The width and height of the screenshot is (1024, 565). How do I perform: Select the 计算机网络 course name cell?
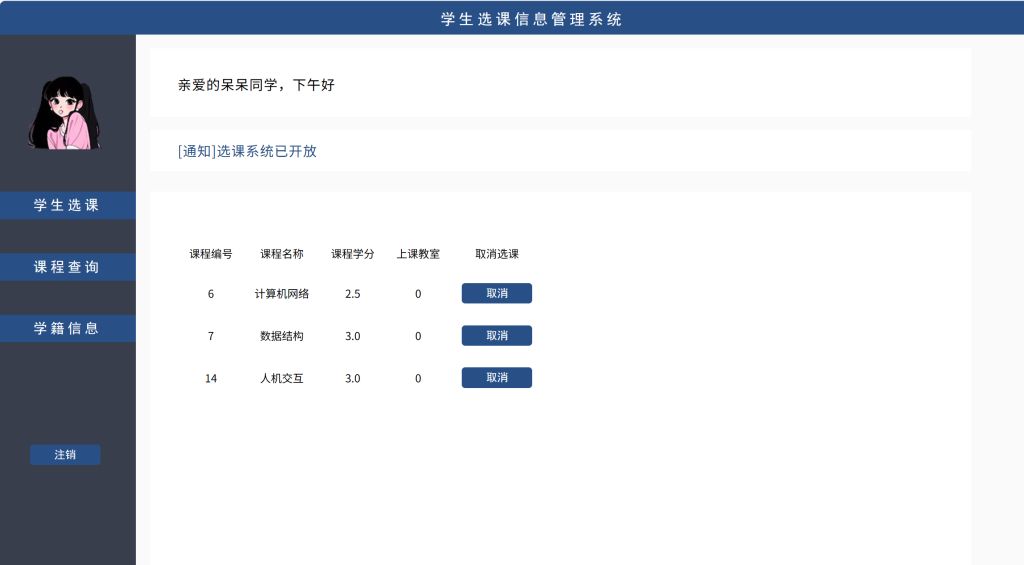pyautogui.click(x=282, y=294)
